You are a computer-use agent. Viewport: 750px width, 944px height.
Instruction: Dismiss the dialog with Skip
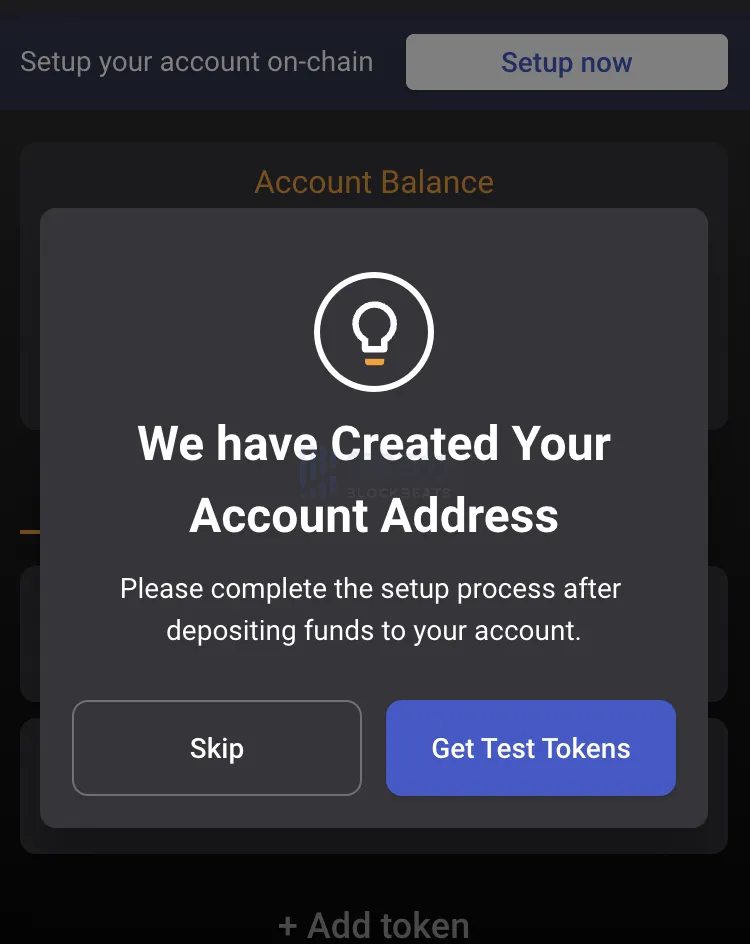pos(216,748)
